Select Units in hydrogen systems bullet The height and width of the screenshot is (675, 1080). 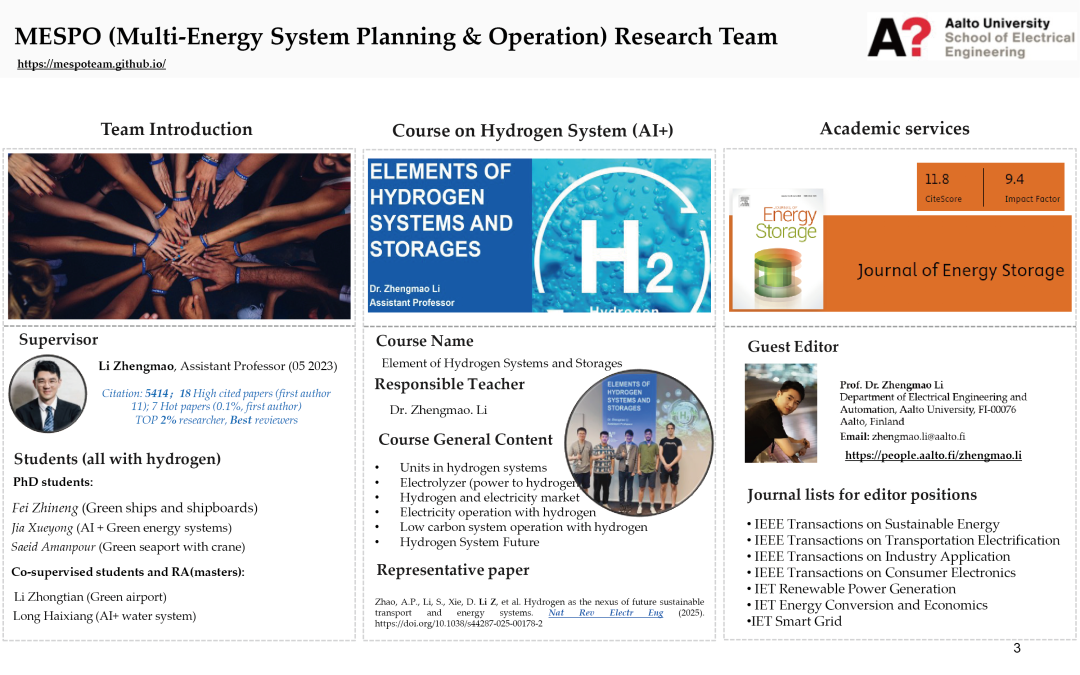pyautogui.click(x=473, y=468)
